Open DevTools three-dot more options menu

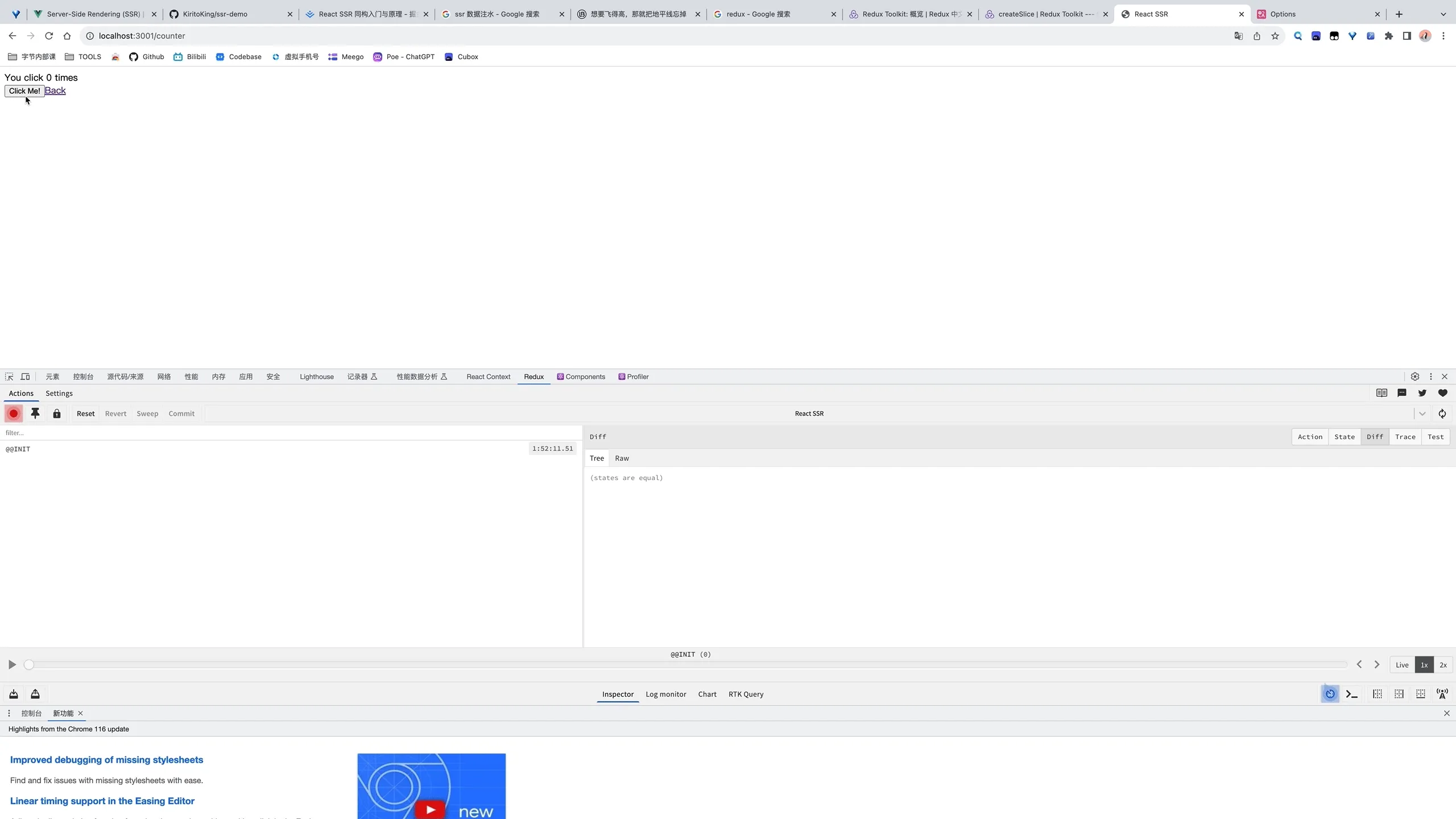1431,377
